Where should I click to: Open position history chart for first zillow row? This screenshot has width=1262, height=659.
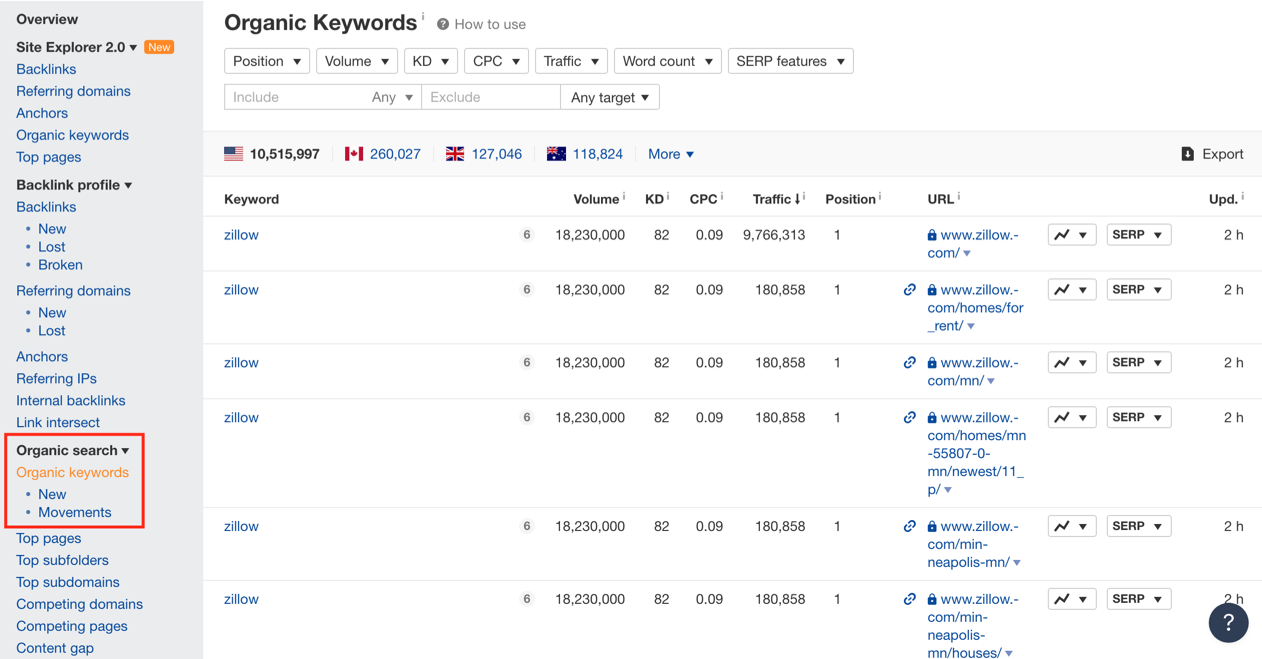point(1071,235)
